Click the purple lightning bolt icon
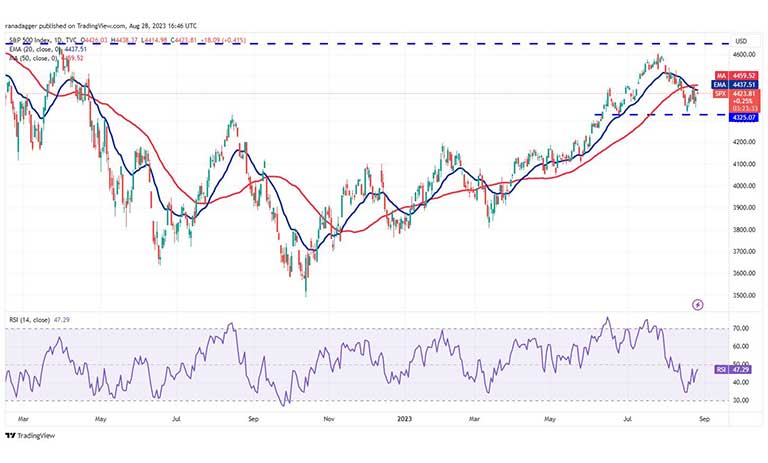768x463 pixels. coord(698,305)
